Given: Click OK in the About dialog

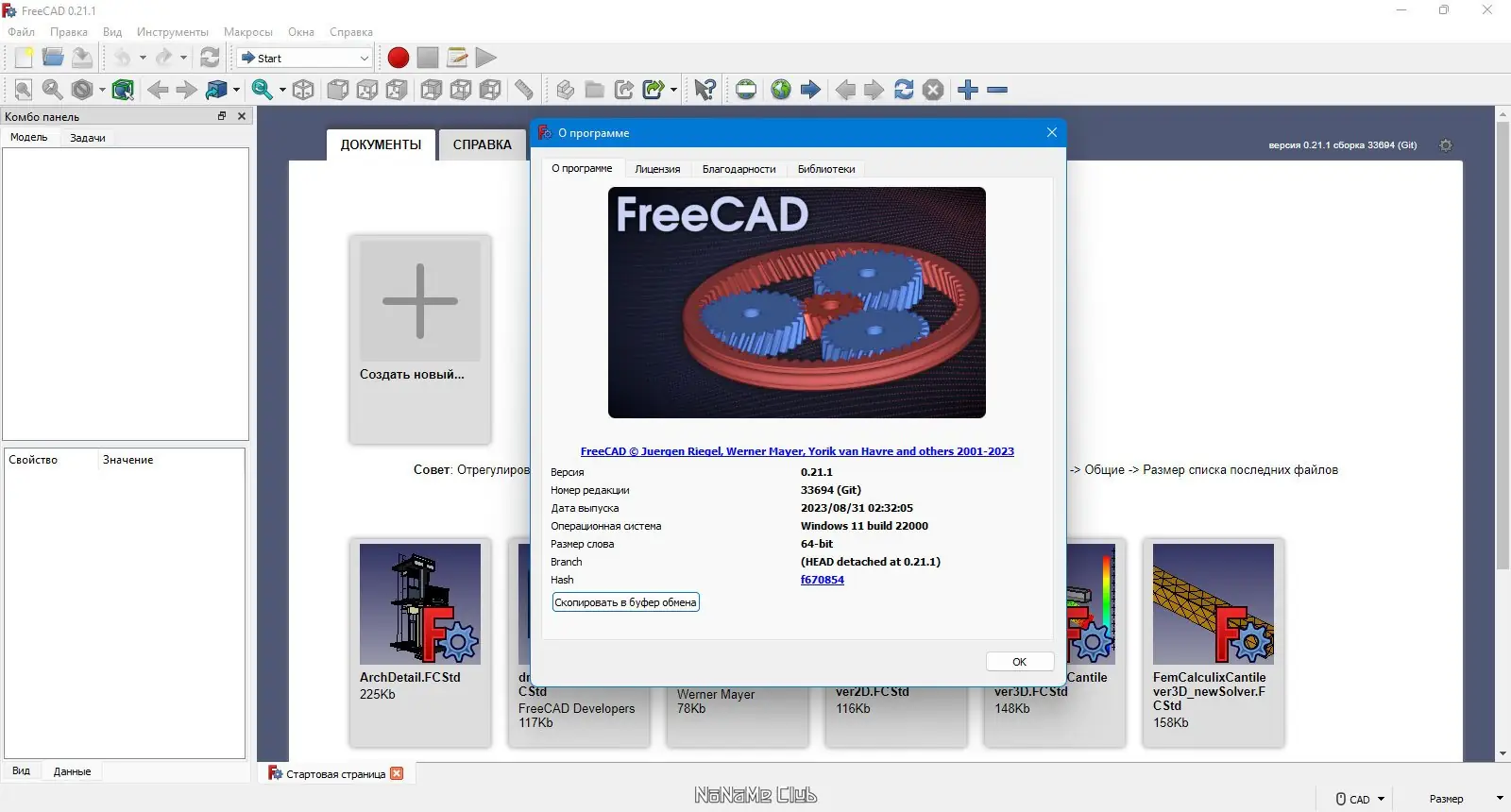Looking at the screenshot, I should point(1020,662).
